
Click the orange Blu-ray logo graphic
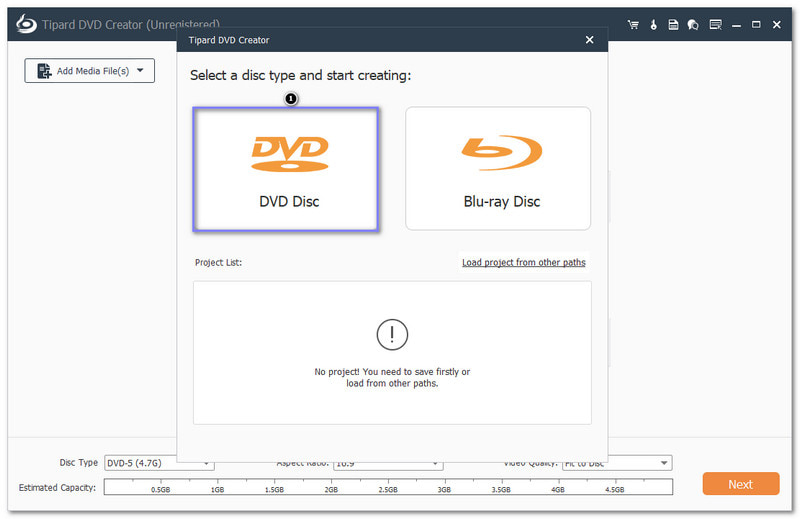coord(502,152)
